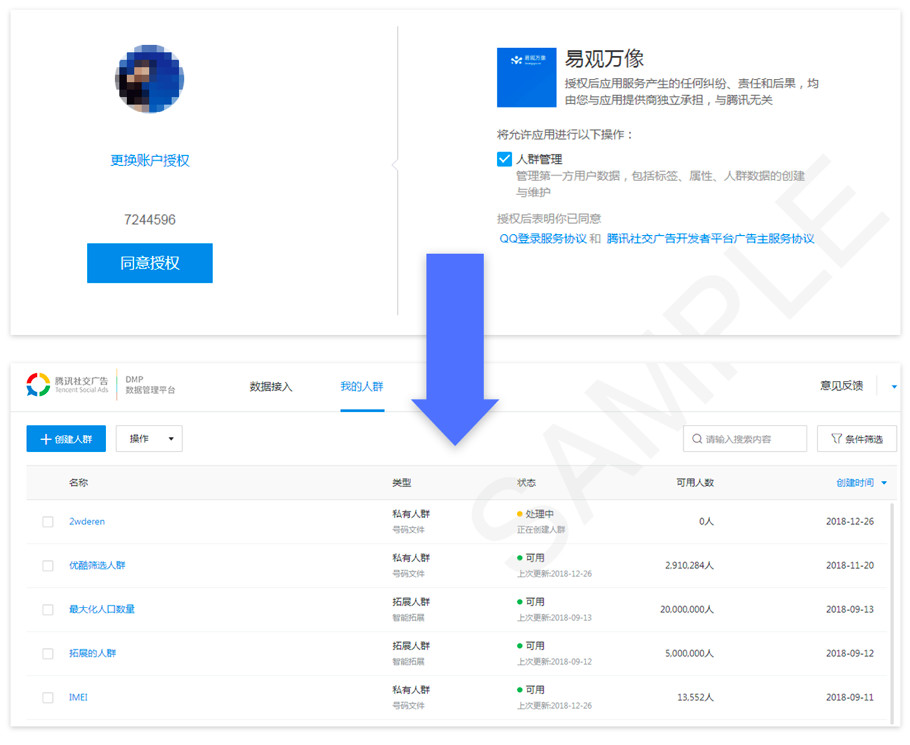Click the 名称 column header
The height and width of the screenshot is (745, 910).
click(x=78, y=483)
